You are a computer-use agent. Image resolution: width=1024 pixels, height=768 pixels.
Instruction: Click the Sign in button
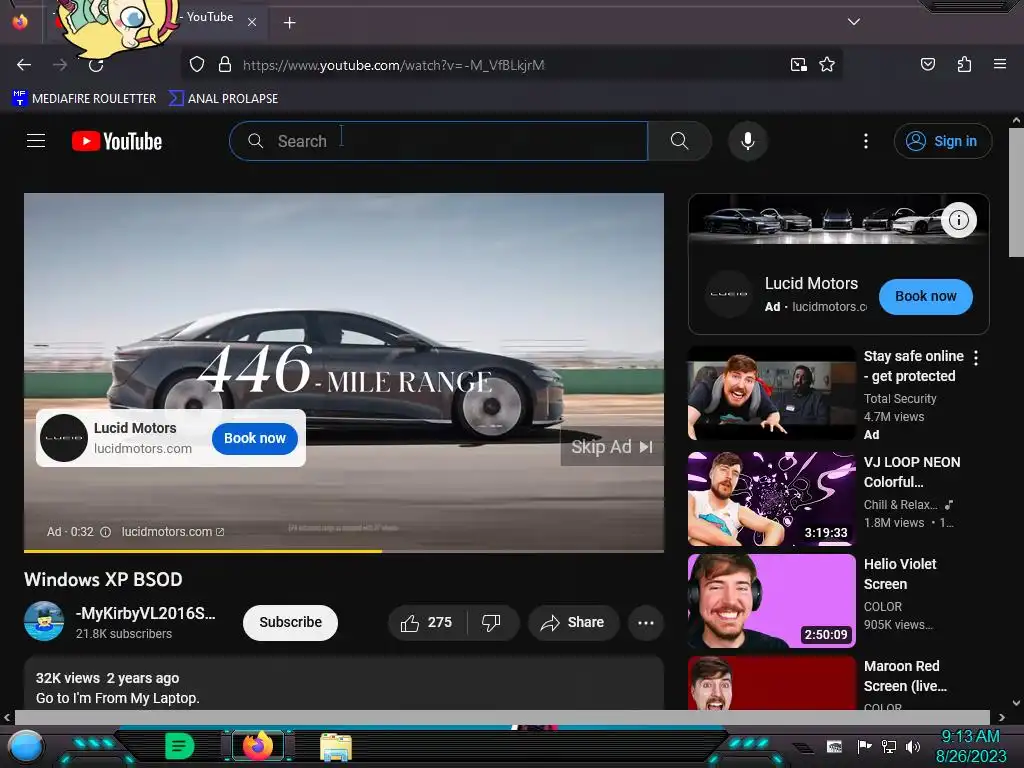pyautogui.click(x=942, y=141)
